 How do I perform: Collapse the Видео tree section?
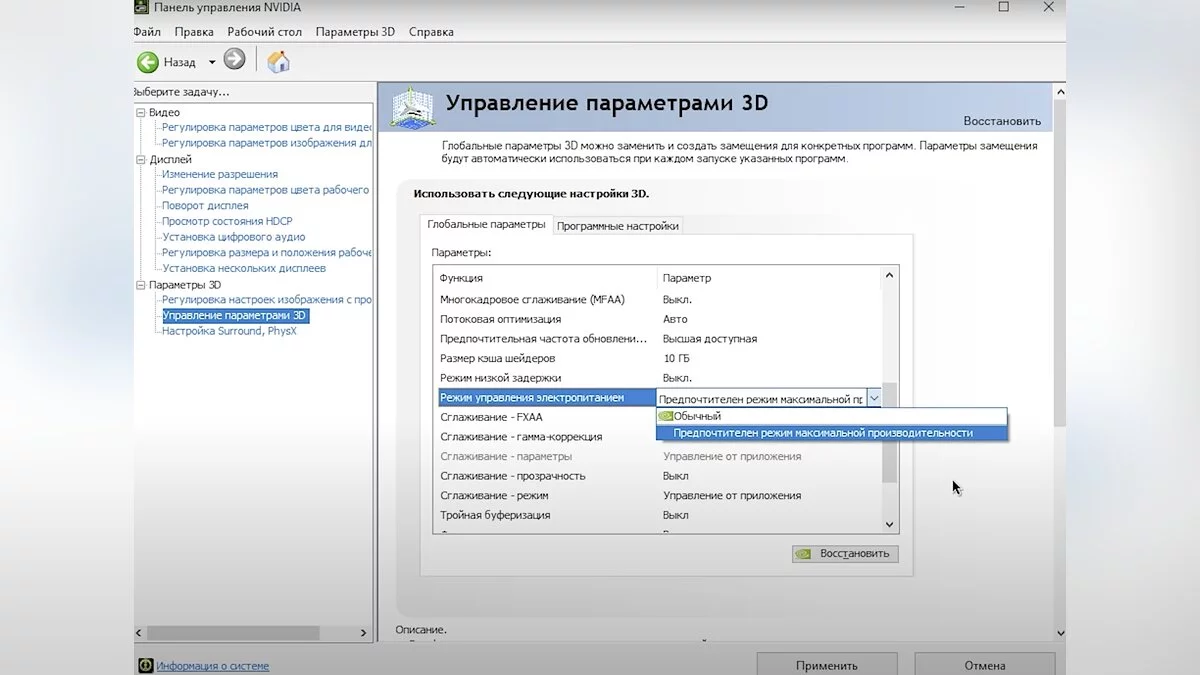coord(141,113)
